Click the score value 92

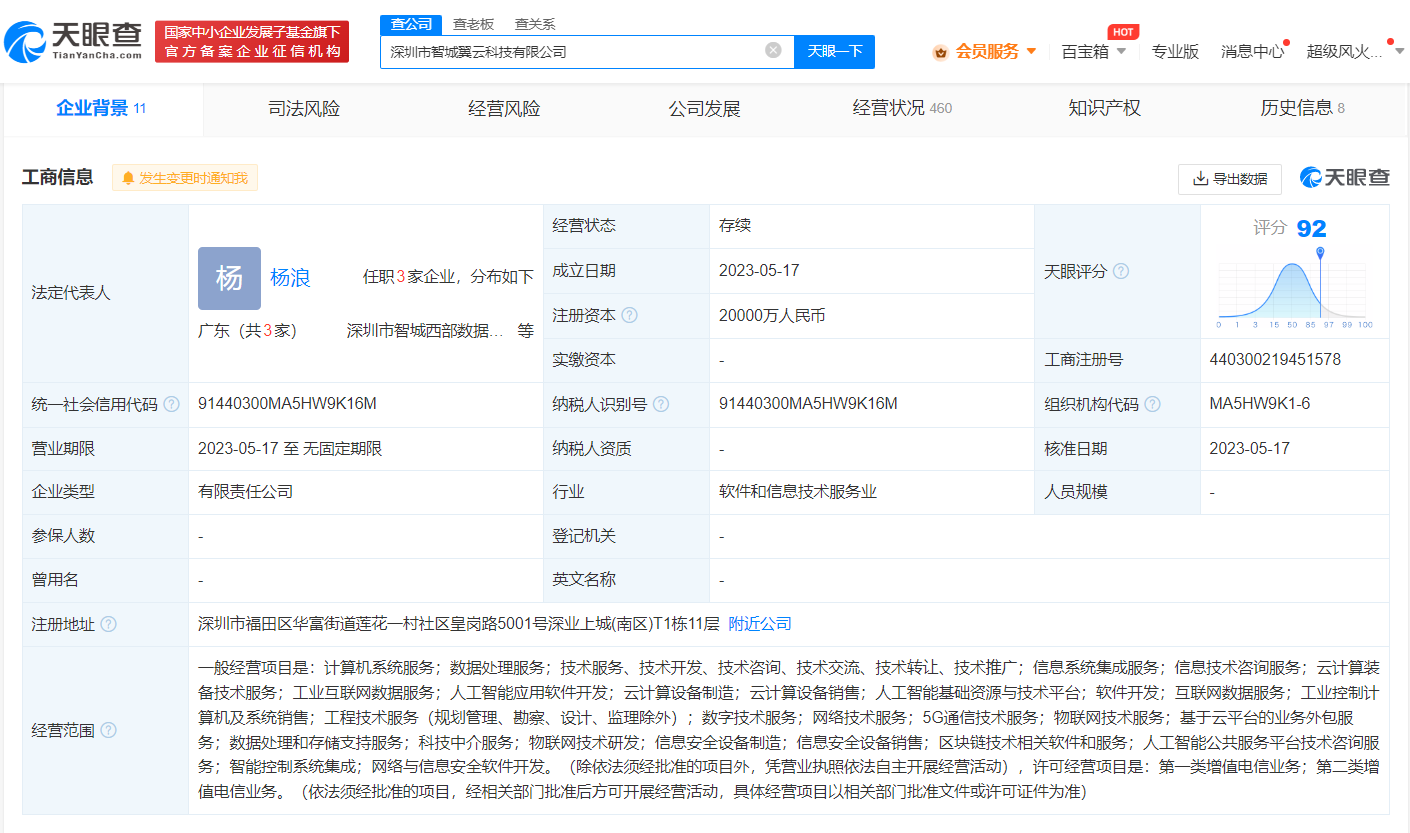[1311, 229]
